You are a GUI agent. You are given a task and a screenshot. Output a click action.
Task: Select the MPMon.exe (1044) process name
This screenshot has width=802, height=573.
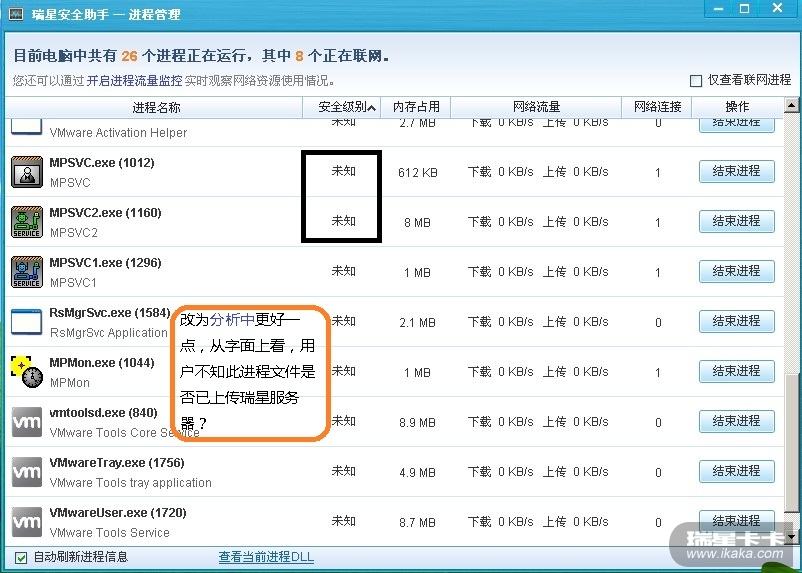102,363
